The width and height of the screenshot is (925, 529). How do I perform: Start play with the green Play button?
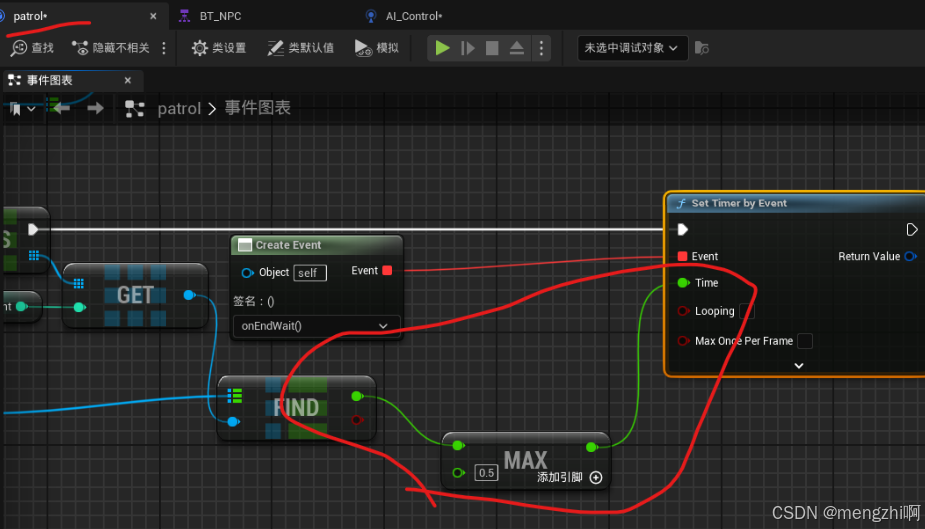[442, 48]
